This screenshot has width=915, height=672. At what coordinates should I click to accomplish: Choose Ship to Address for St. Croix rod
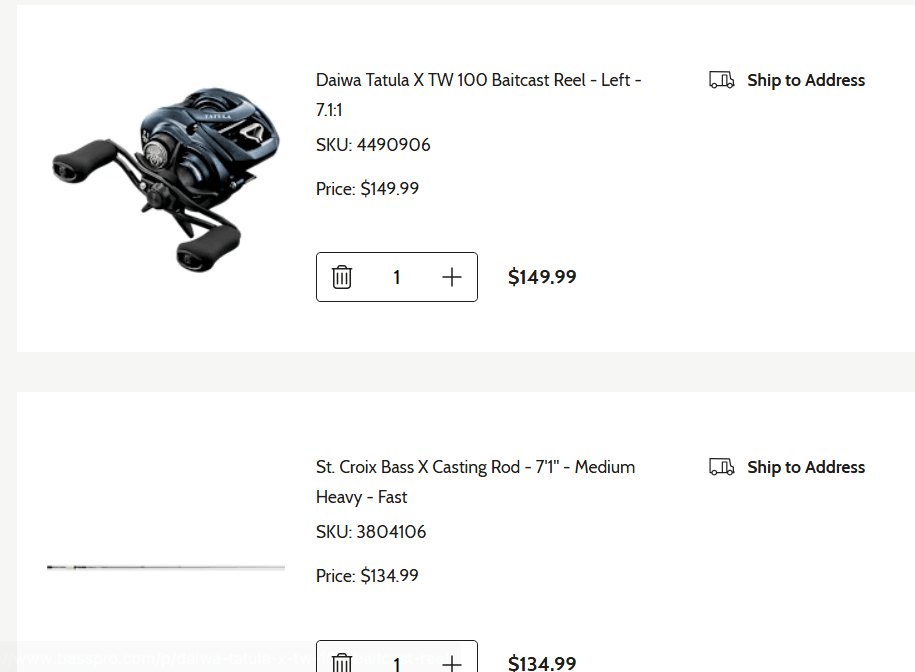coord(805,467)
